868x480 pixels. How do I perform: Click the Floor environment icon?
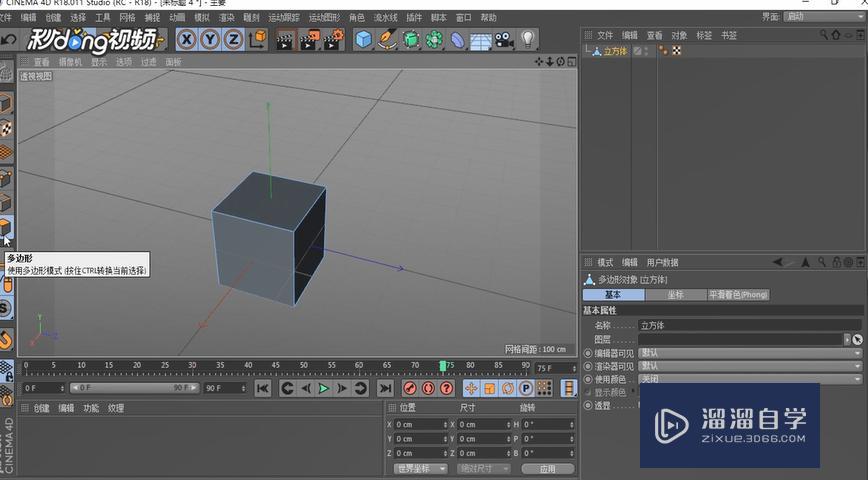(480, 41)
